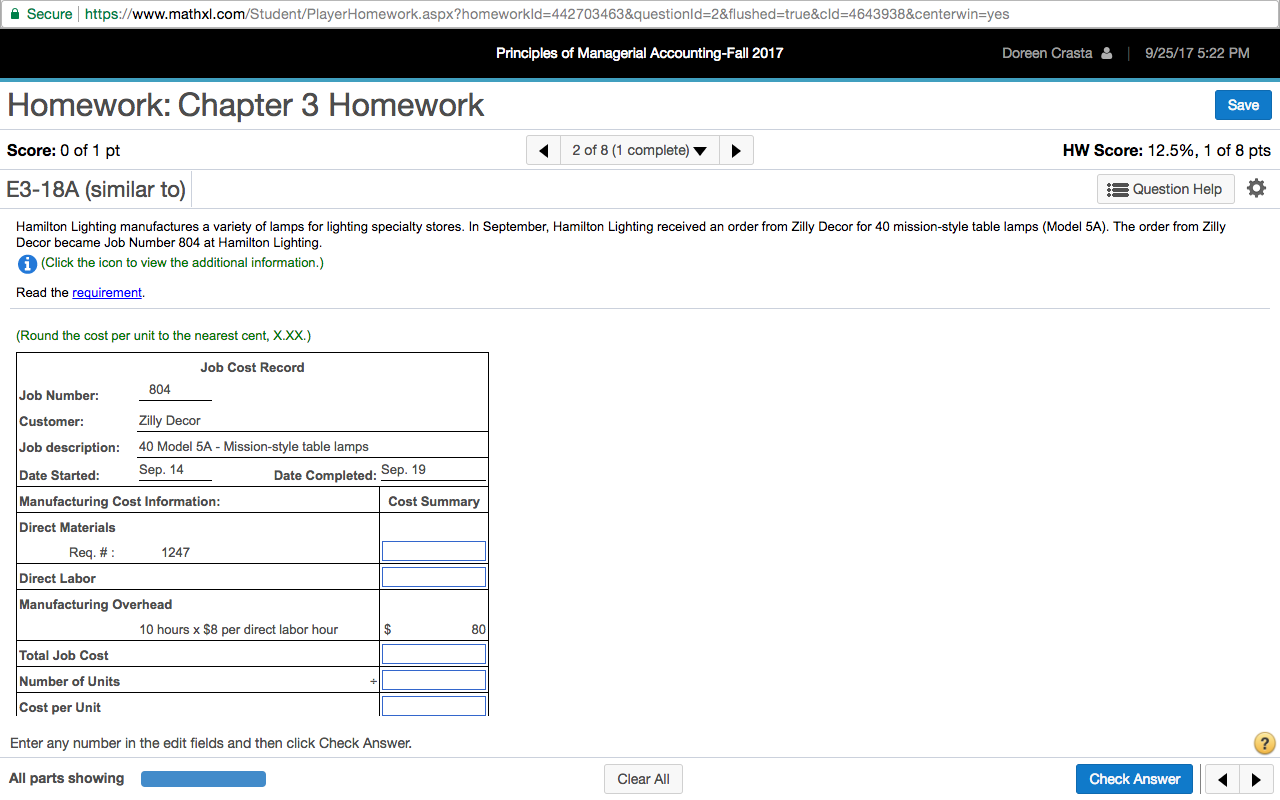The image size is (1280, 800).
Task: Click the 'All parts showing' label
Action: coord(67,778)
